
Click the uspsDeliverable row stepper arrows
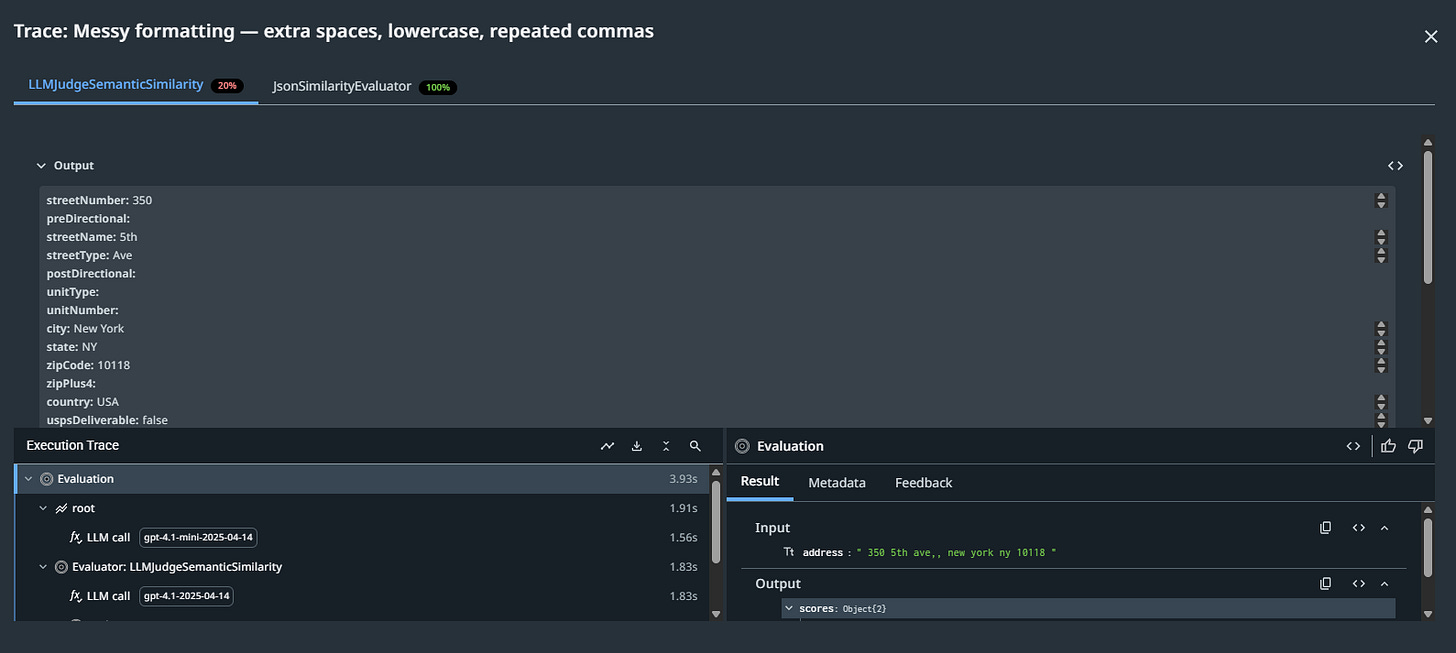pos(1381,420)
